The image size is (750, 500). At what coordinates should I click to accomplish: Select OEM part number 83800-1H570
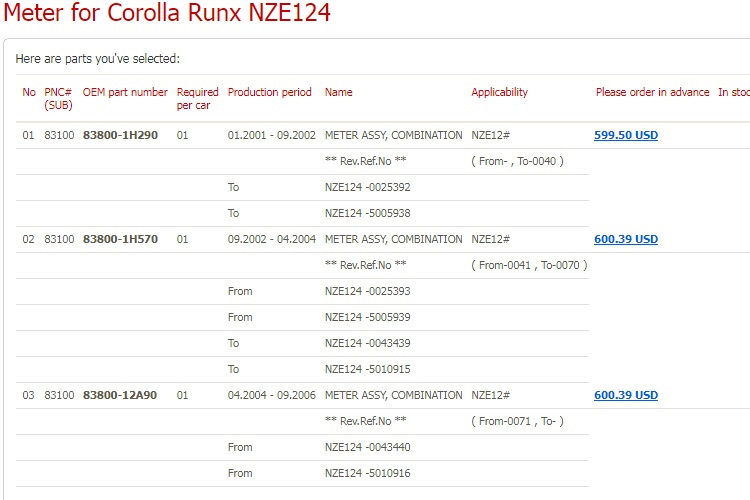click(120, 239)
